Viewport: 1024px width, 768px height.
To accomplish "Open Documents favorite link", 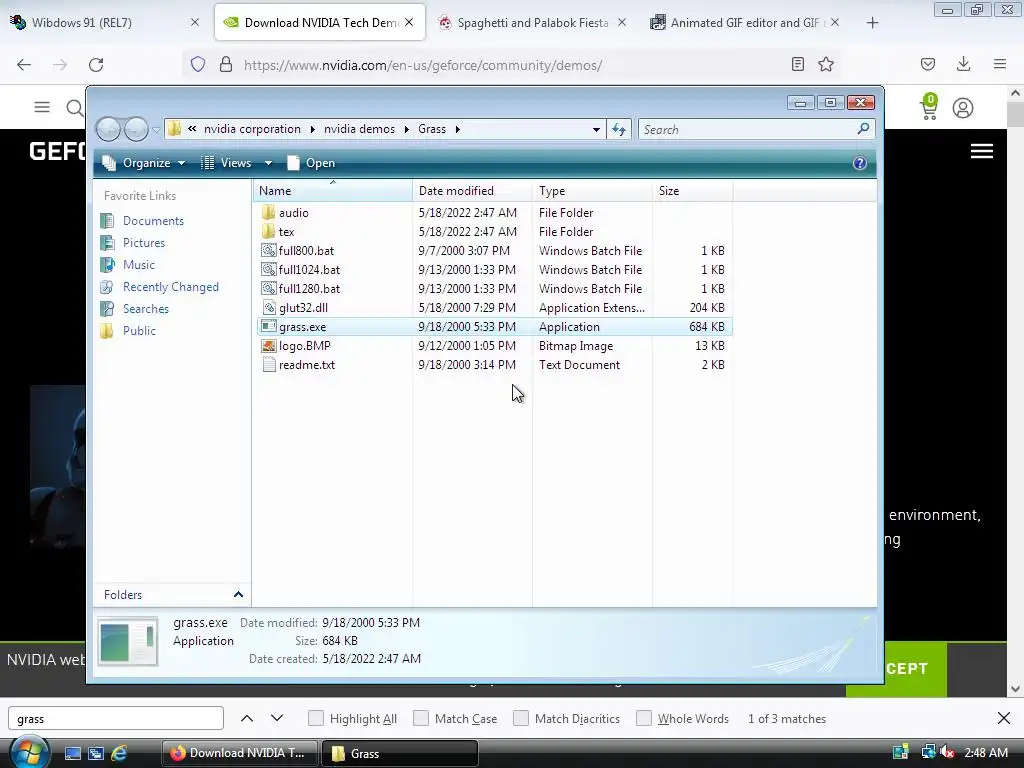I will point(153,221).
